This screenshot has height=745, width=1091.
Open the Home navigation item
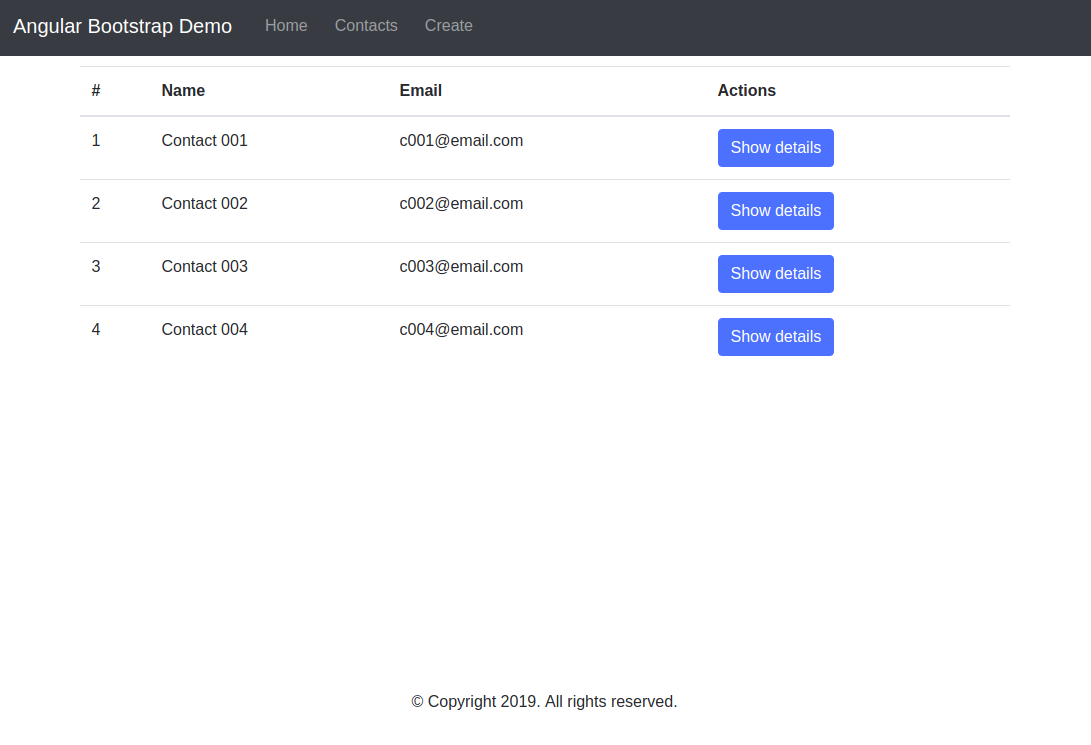pyautogui.click(x=286, y=26)
